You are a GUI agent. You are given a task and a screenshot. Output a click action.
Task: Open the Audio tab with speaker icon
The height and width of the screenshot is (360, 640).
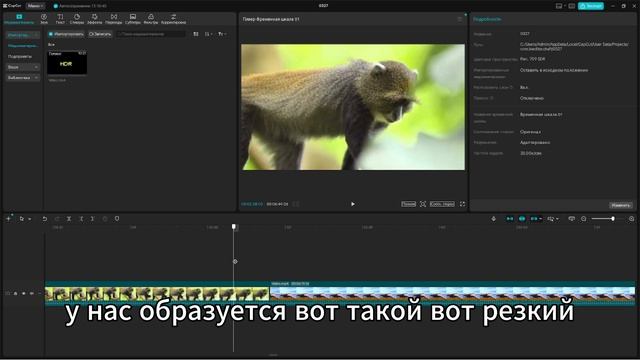click(x=44, y=19)
